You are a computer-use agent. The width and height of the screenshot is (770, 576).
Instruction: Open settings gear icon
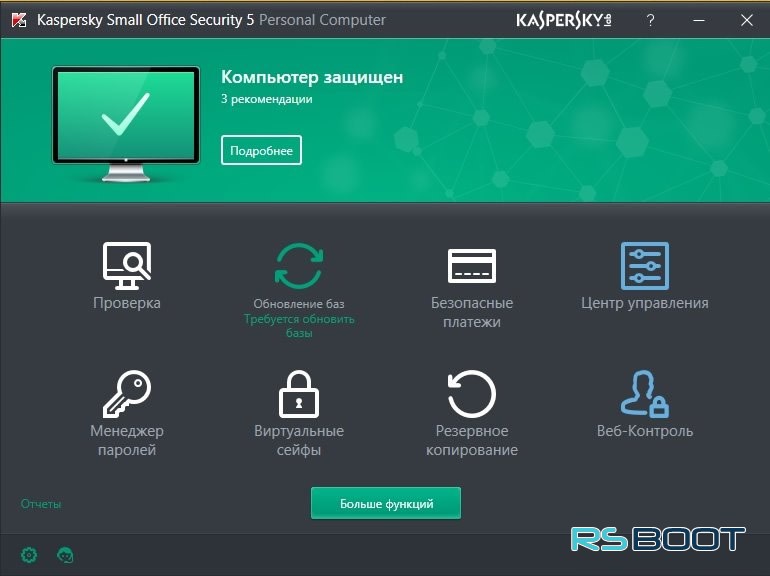pos(29,555)
